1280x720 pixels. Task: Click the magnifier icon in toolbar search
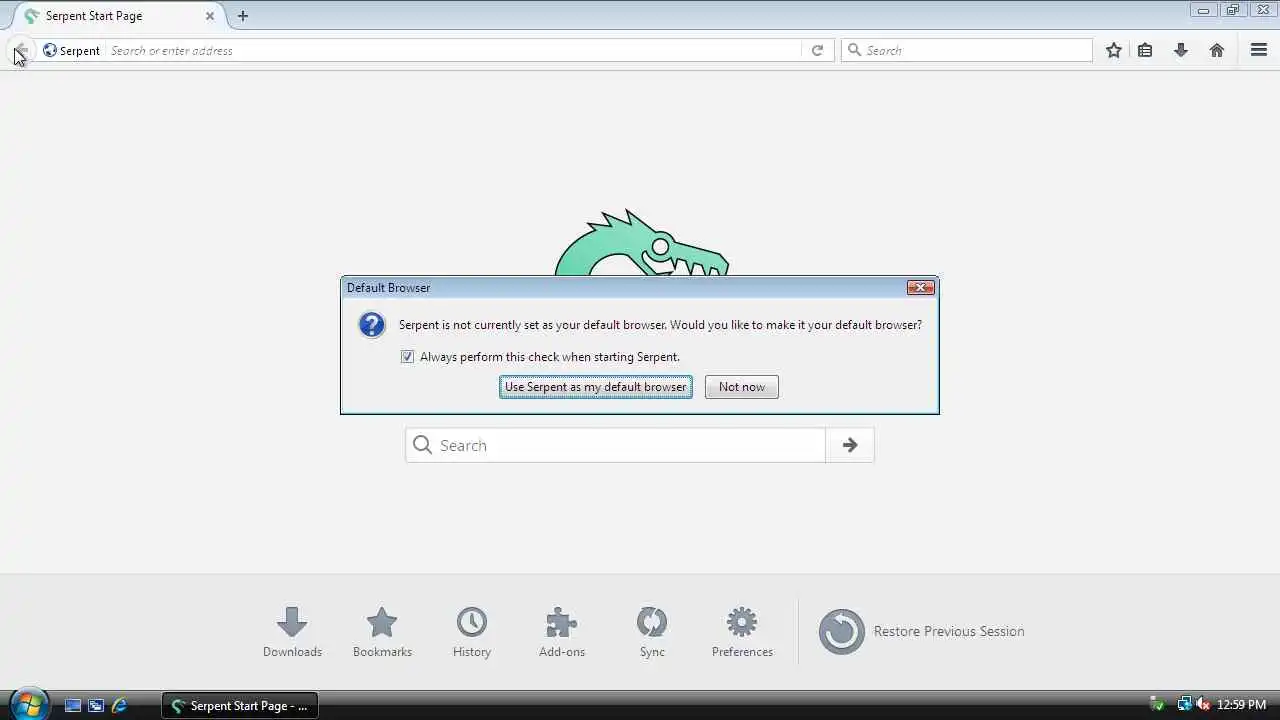[854, 50]
